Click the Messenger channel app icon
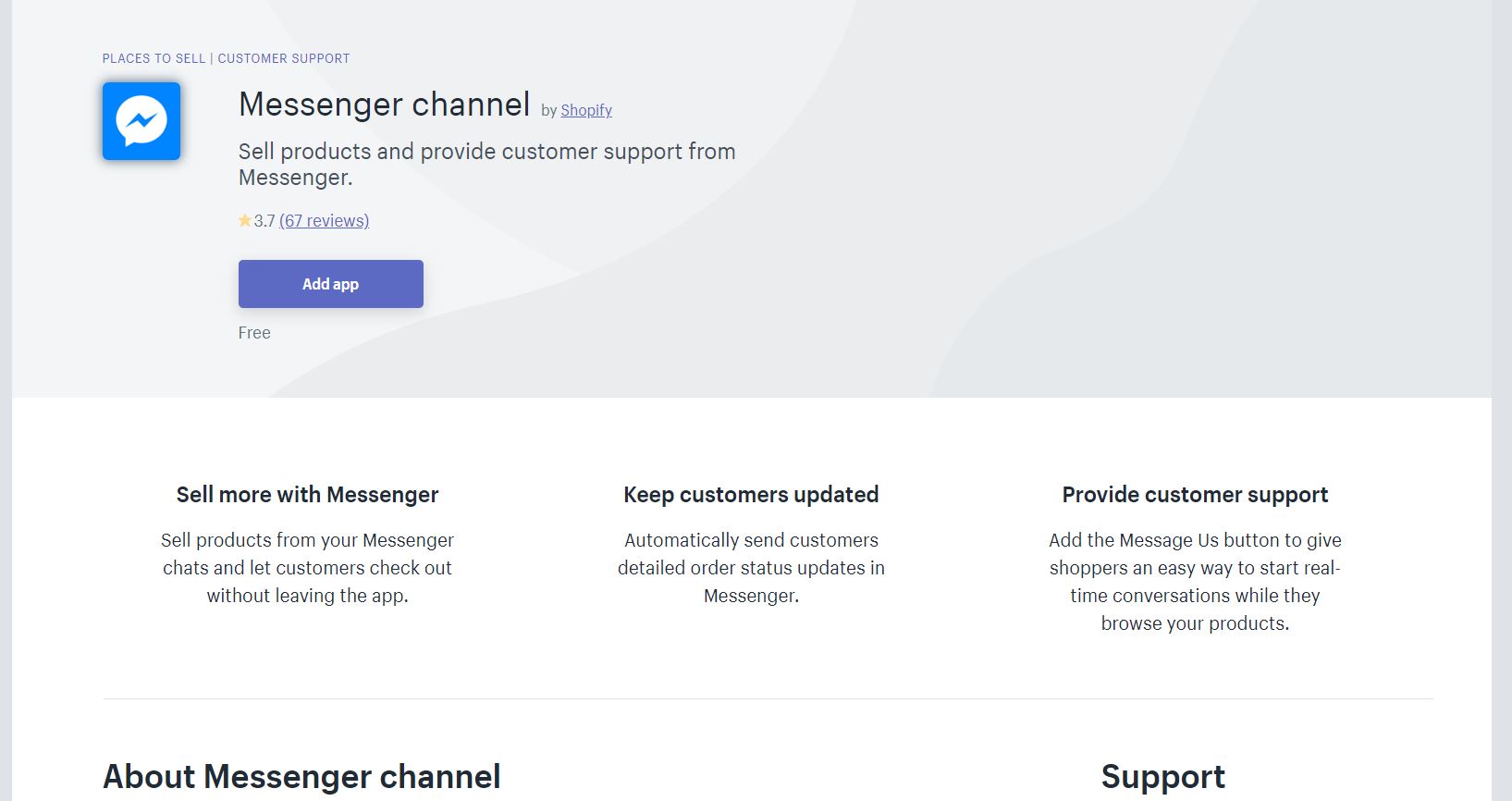The height and width of the screenshot is (801, 1512). tap(141, 121)
